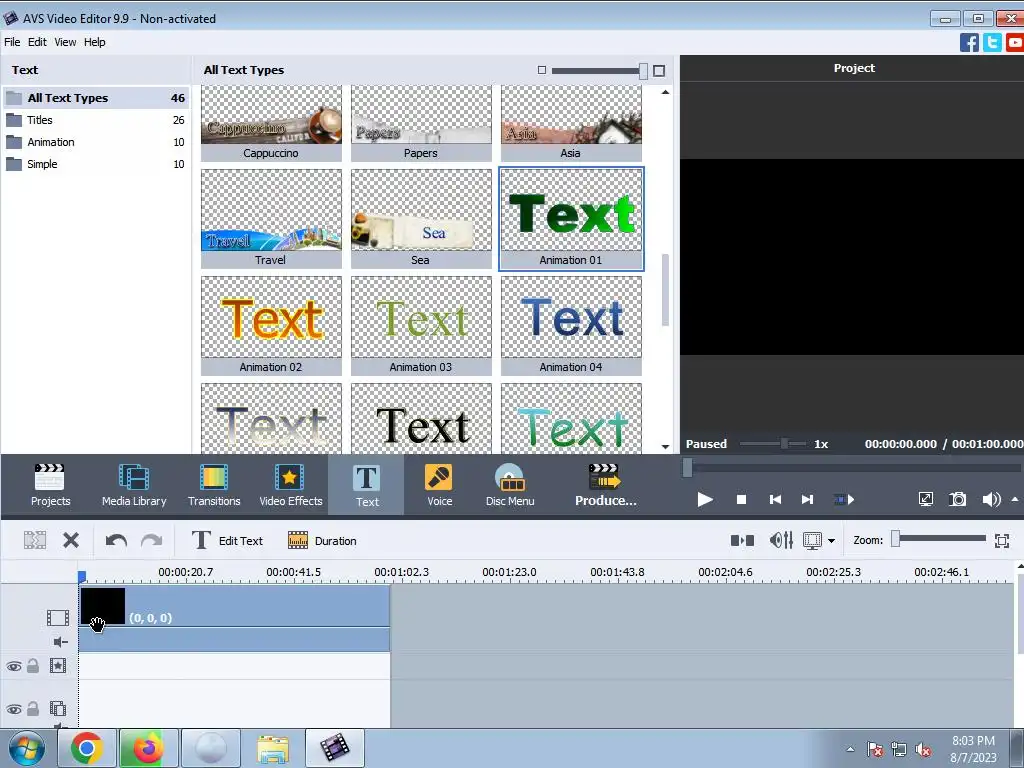Go to the next scene
The image size is (1024, 768).
[844, 500]
